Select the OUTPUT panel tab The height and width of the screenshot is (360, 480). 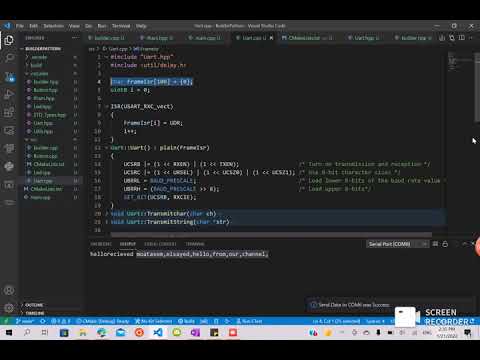tap(128, 244)
